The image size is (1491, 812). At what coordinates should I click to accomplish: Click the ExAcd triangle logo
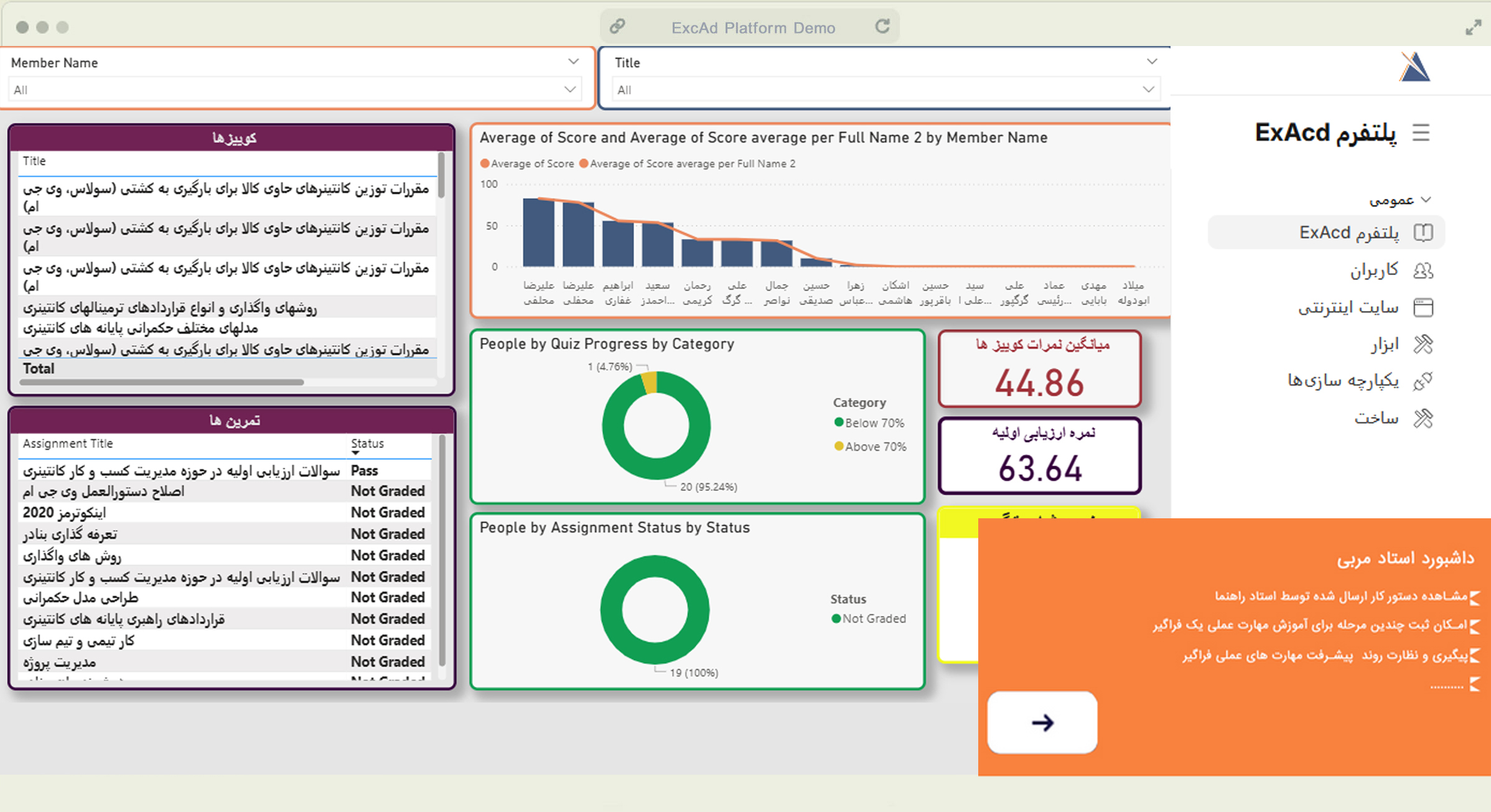click(x=1415, y=67)
